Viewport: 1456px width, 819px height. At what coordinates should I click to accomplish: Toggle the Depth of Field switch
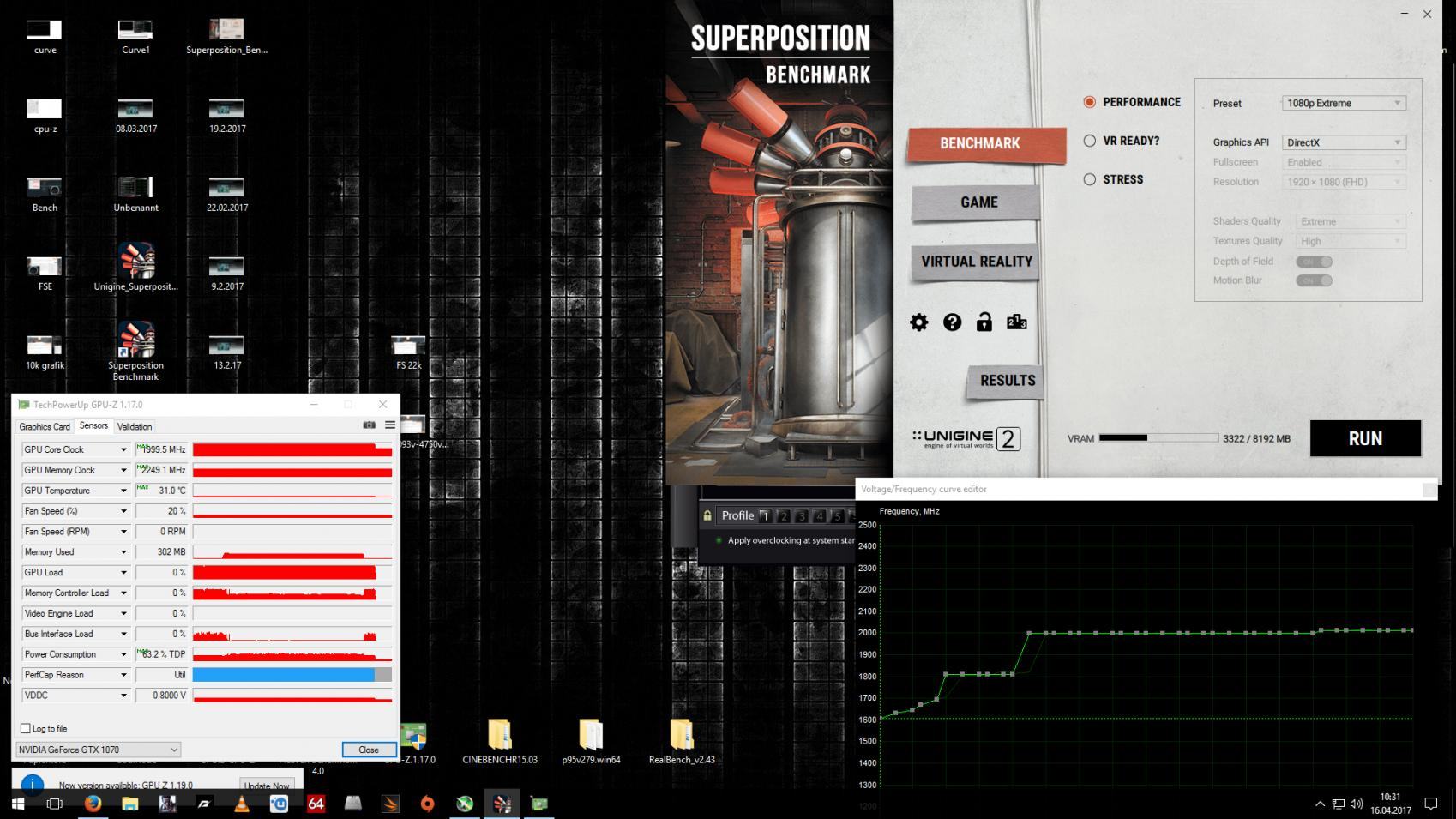[x=1314, y=262]
